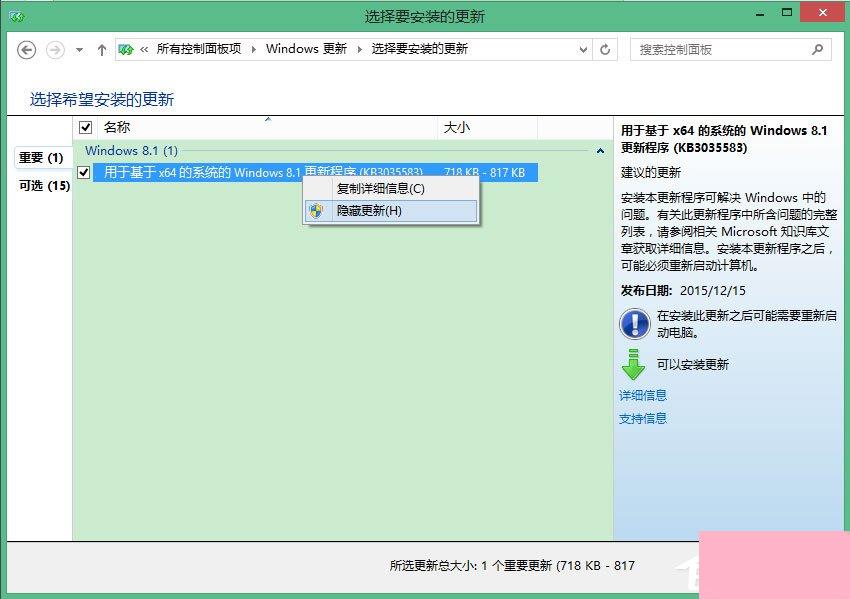
Task: Click the 建议的更新 label
Action: coord(651,172)
